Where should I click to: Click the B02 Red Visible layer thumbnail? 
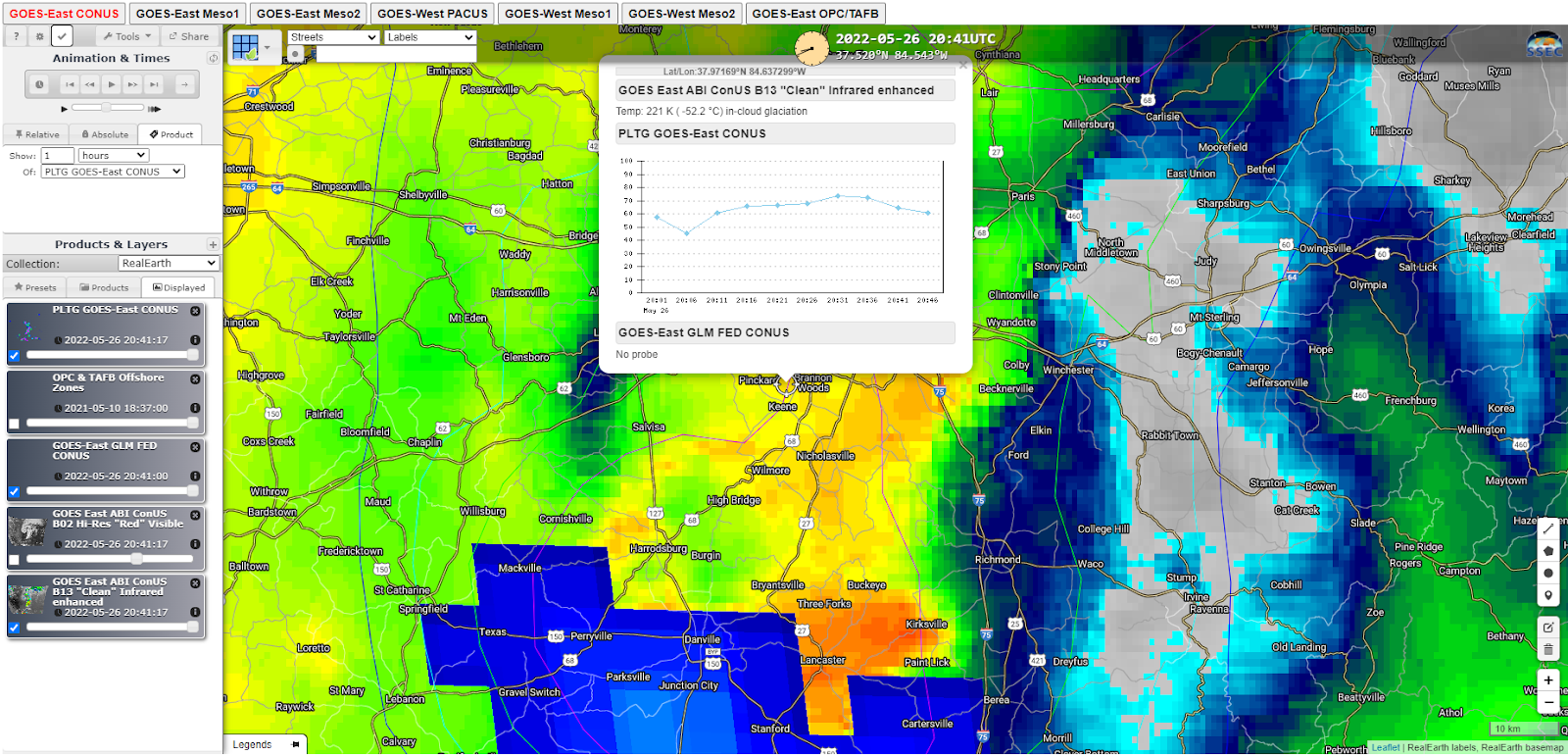point(27,530)
